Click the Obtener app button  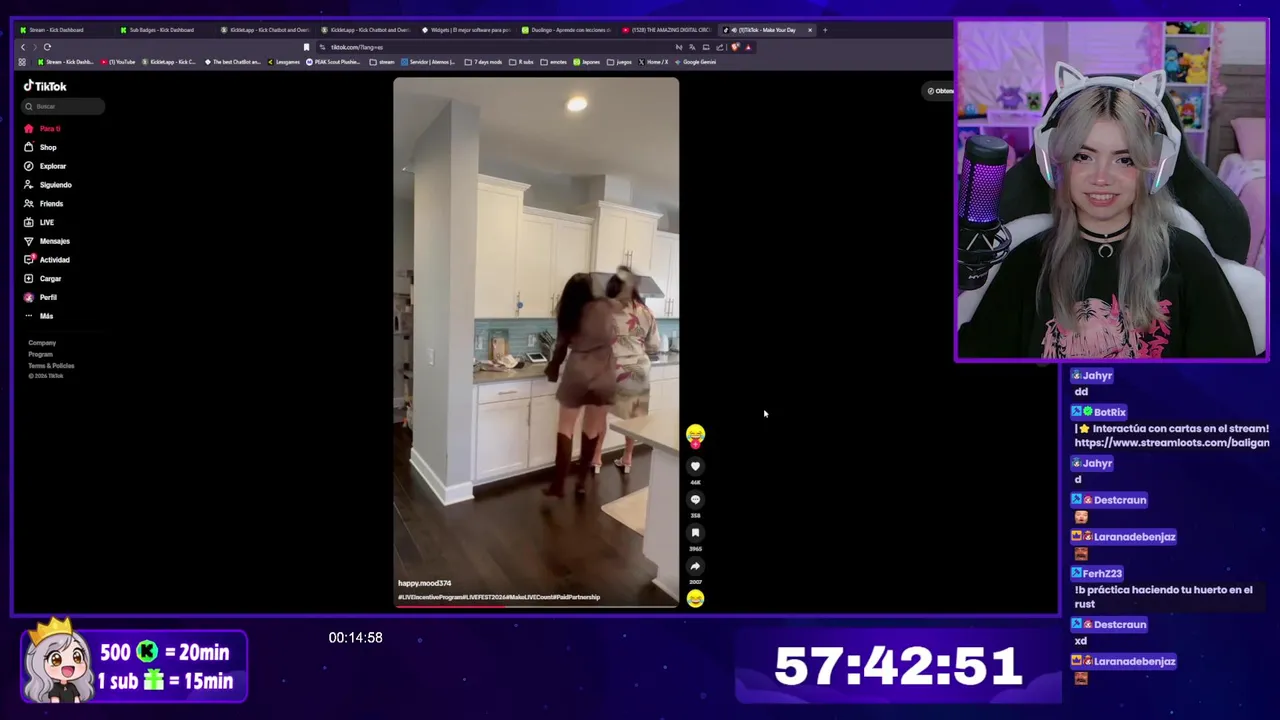coord(940,91)
